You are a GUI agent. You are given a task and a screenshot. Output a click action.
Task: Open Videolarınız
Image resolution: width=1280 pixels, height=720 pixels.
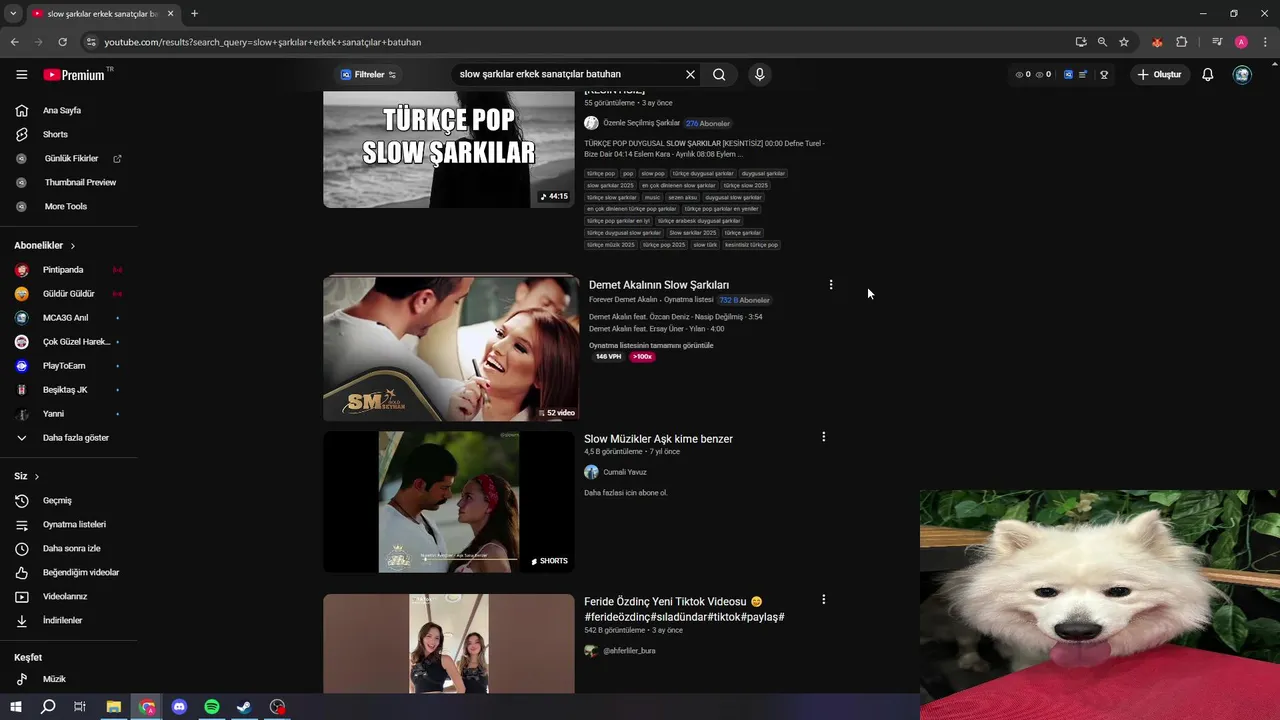coord(65,597)
